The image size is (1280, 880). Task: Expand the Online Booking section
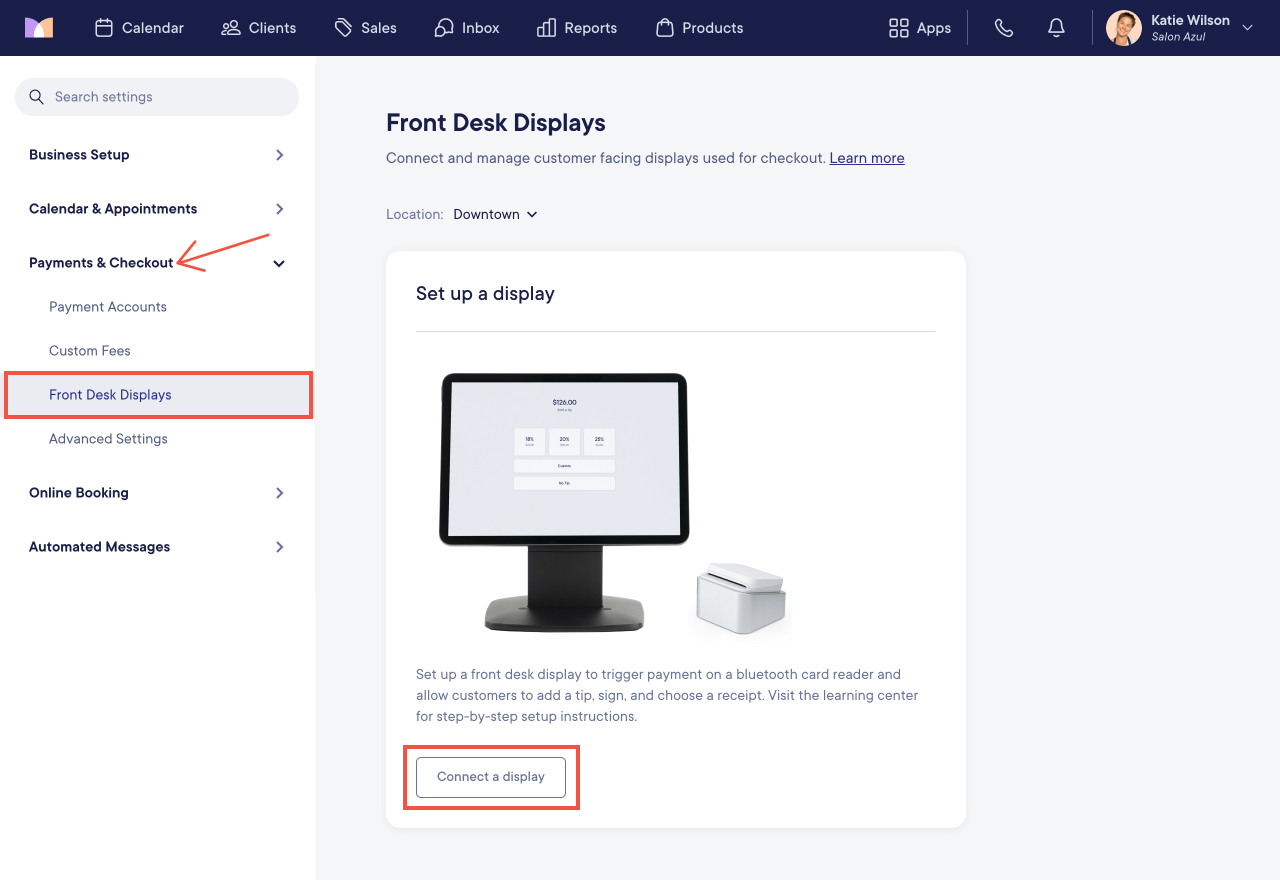(157, 493)
